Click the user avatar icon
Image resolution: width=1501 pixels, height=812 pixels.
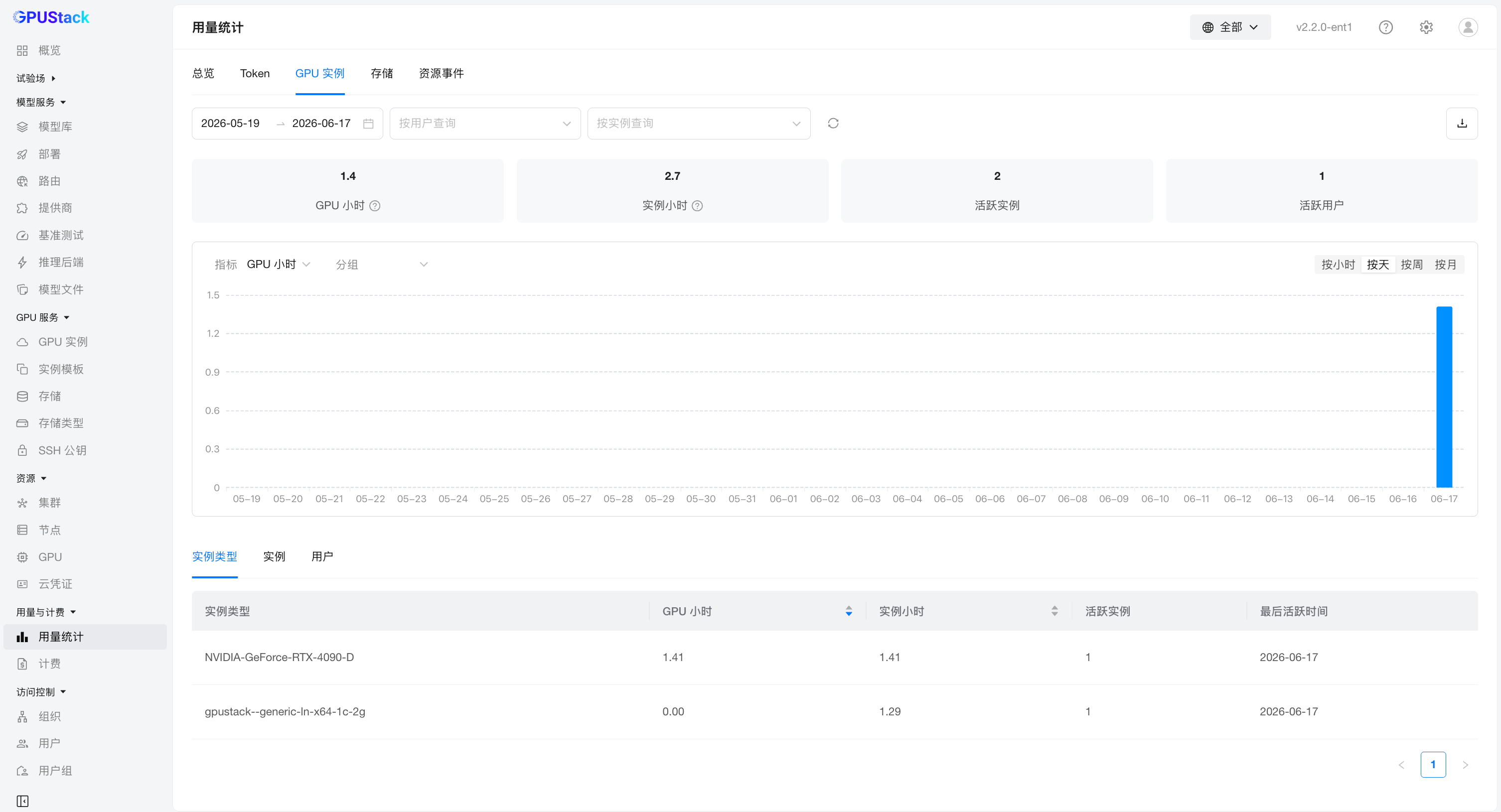click(x=1468, y=27)
